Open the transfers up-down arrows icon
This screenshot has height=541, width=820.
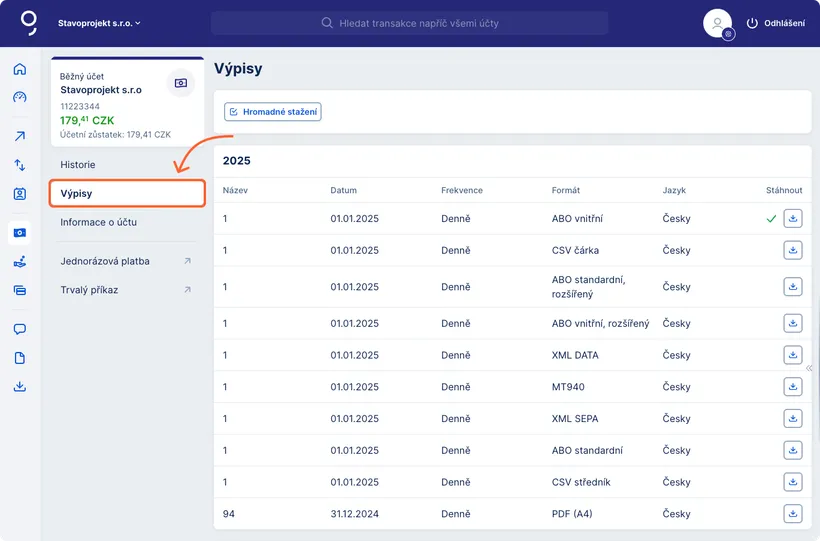[19, 165]
